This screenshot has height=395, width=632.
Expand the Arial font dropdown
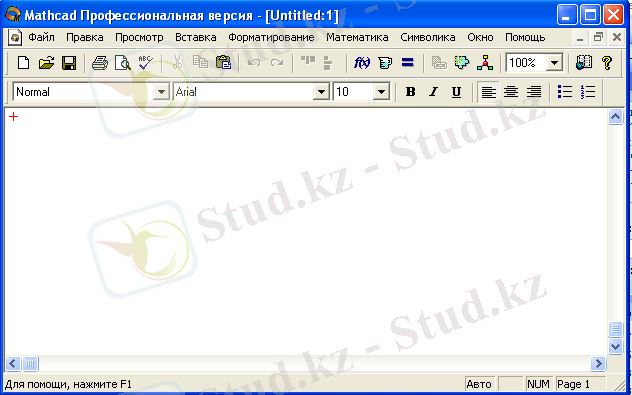321,92
